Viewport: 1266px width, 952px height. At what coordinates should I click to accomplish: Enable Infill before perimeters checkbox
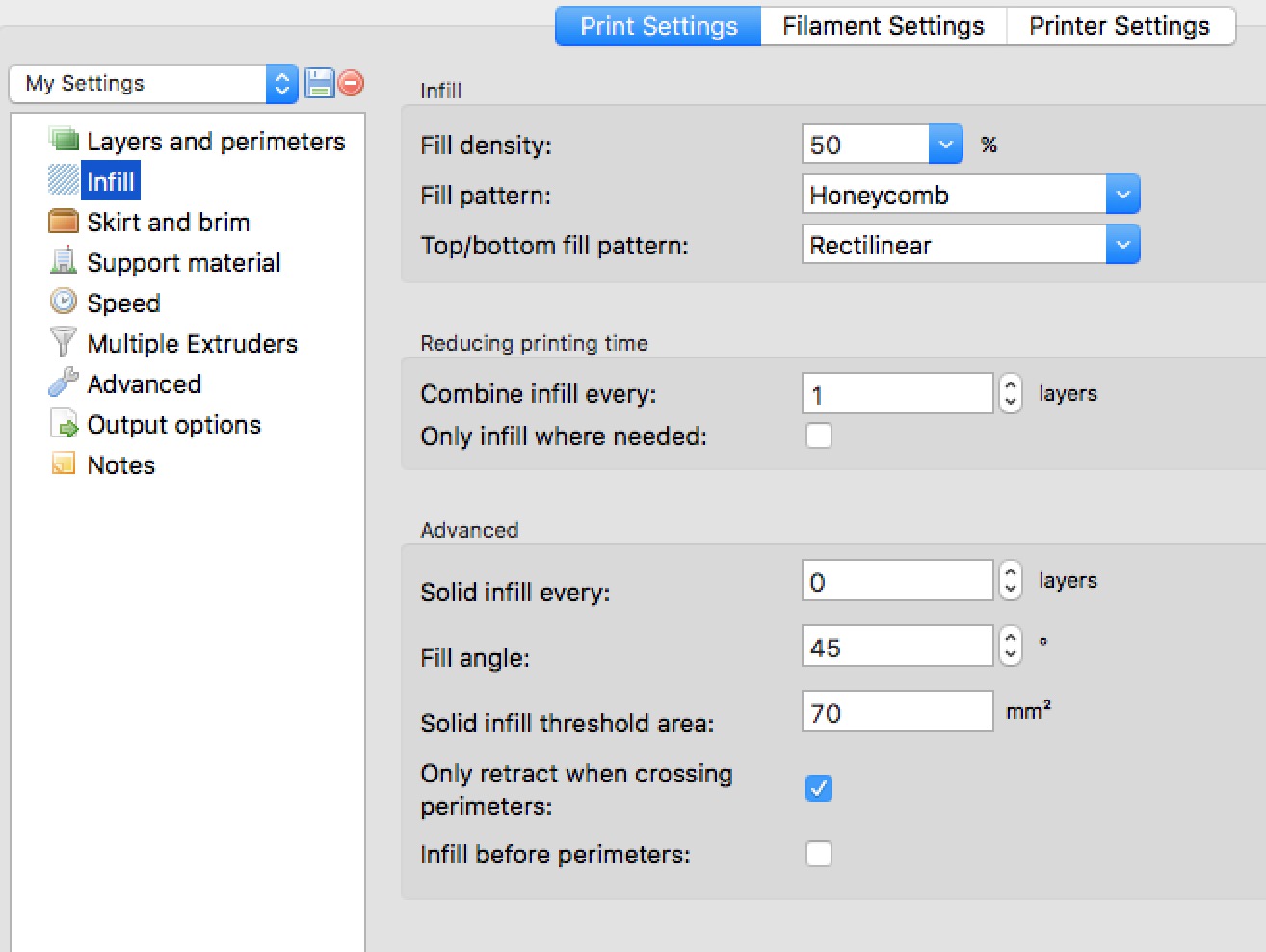[819, 854]
